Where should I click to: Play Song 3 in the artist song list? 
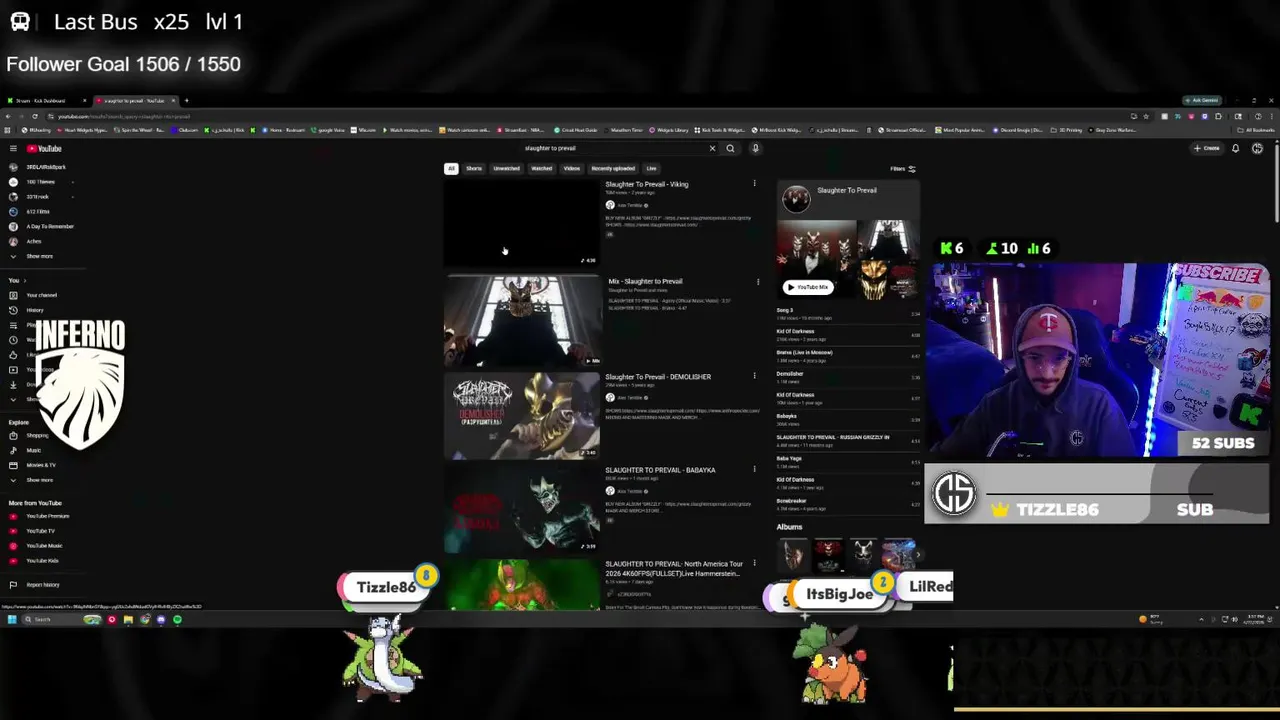point(848,313)
